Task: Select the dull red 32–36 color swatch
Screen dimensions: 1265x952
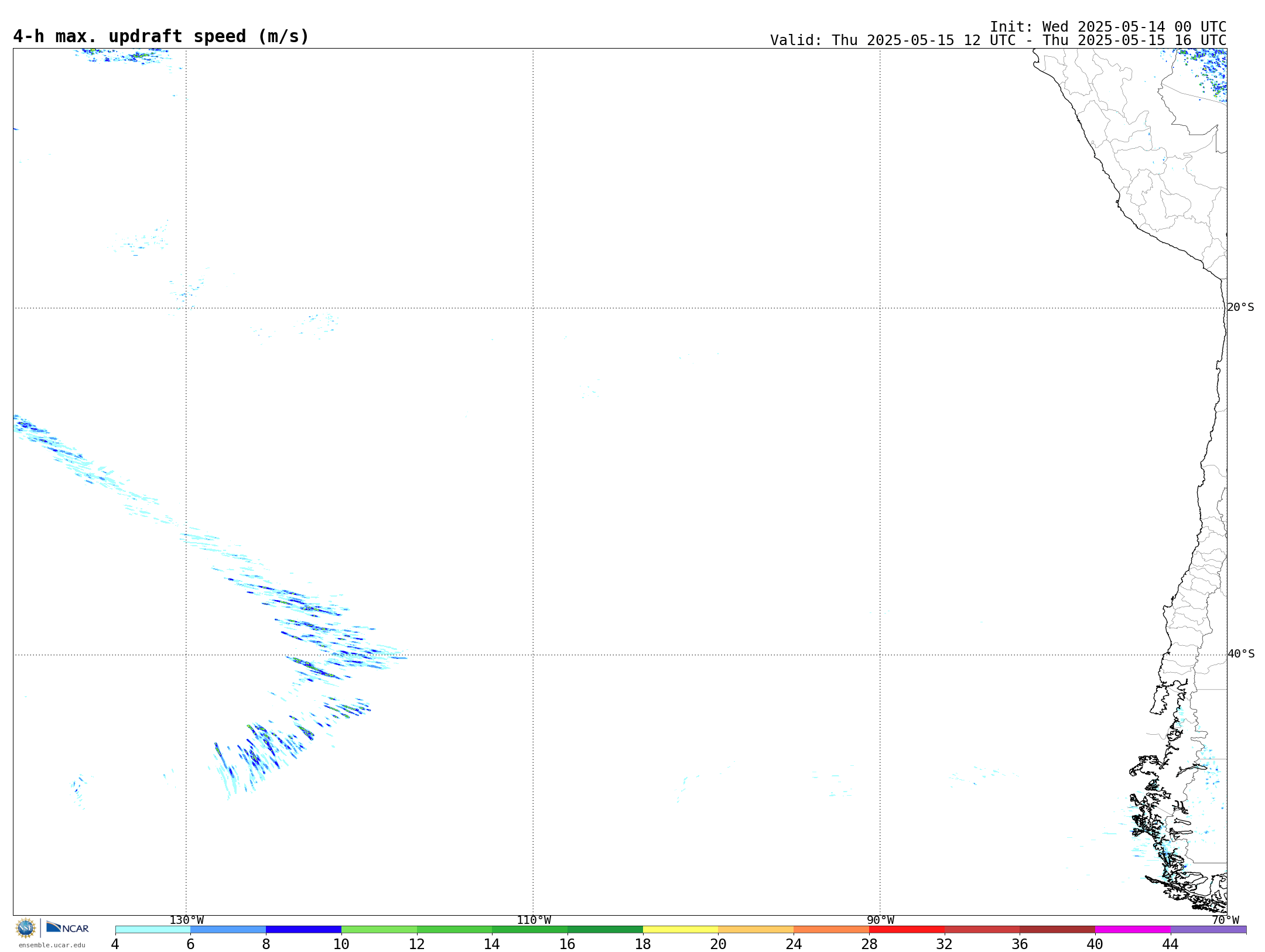Action: coord(982,930)
